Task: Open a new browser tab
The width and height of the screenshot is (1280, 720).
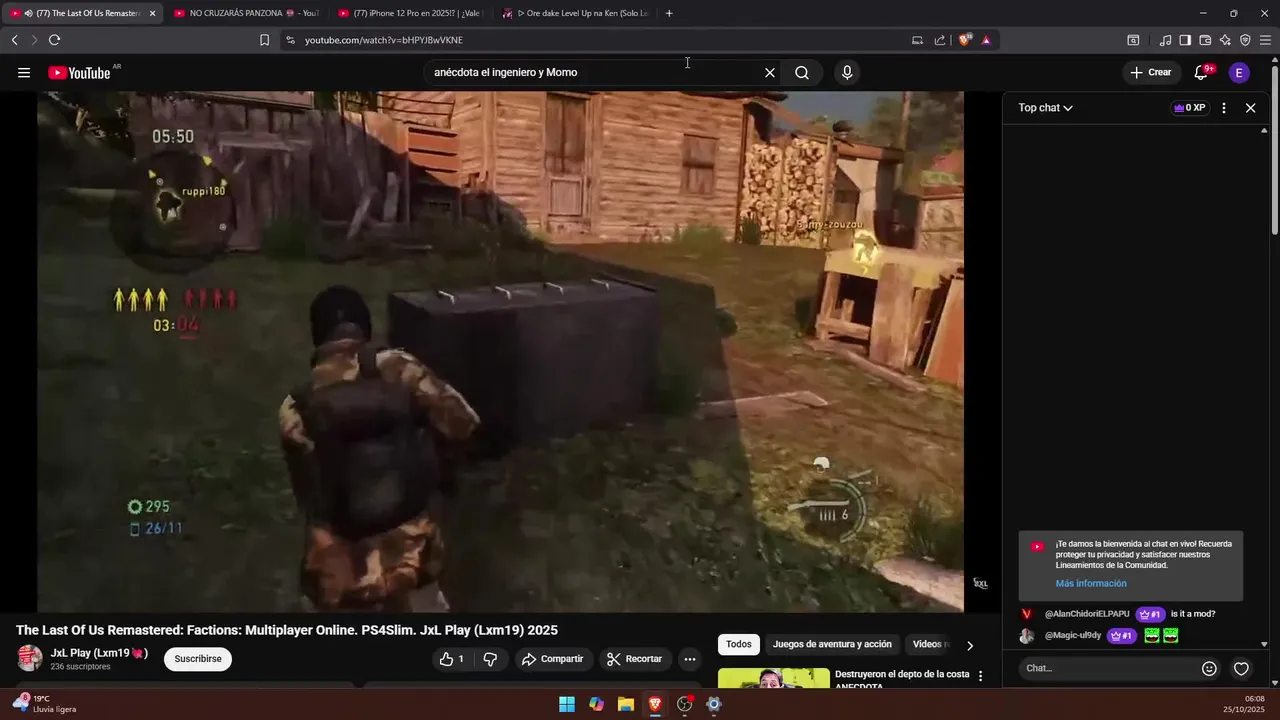Action: [x=669, y=13]
